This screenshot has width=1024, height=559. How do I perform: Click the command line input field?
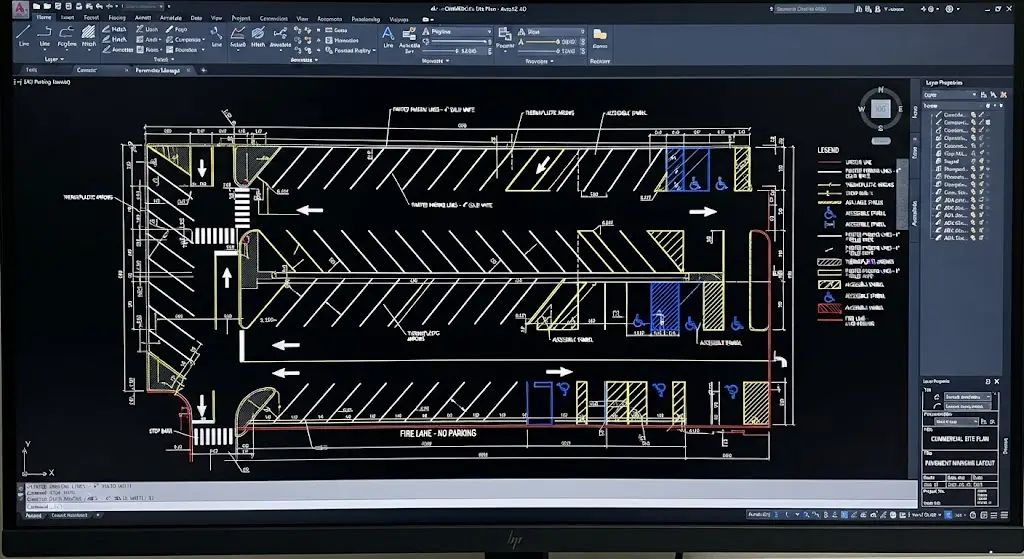pos(470,507)
